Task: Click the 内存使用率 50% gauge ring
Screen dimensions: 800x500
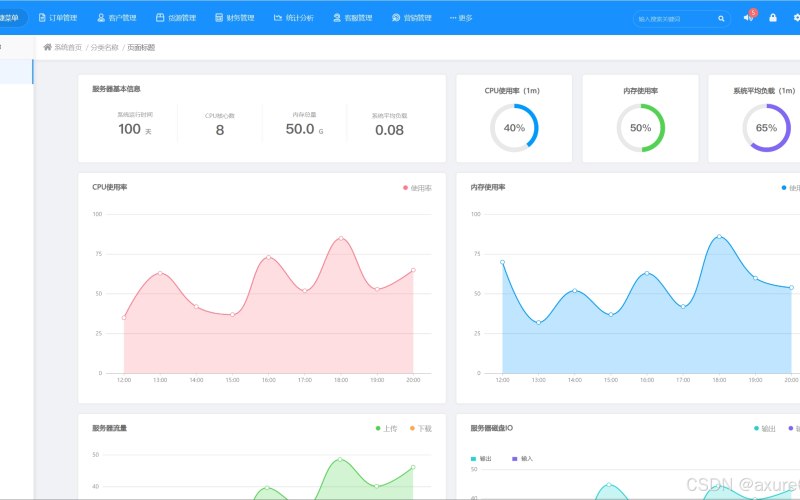Action: click(x=641, y=128)
